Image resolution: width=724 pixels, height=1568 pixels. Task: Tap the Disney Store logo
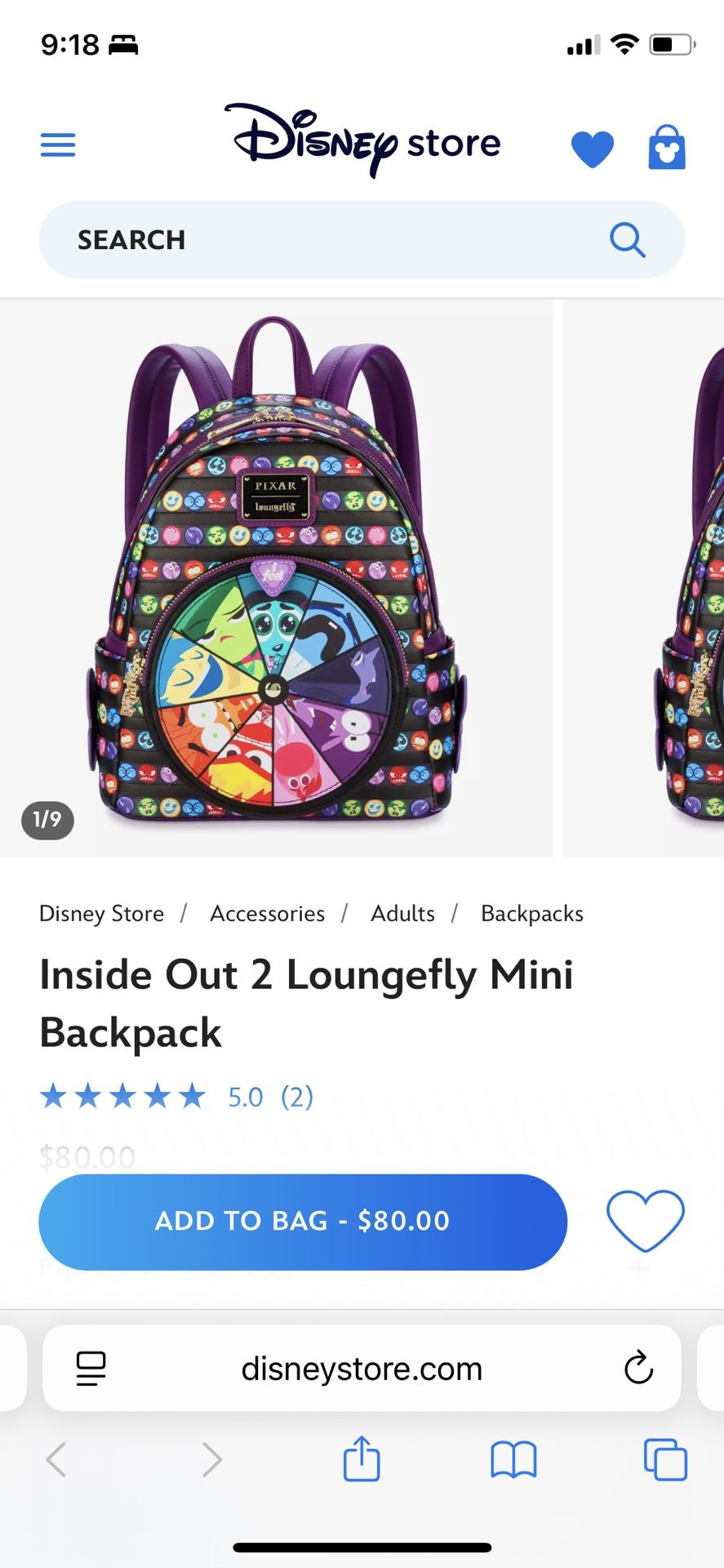pyautogui.click(x=362, y=141)
